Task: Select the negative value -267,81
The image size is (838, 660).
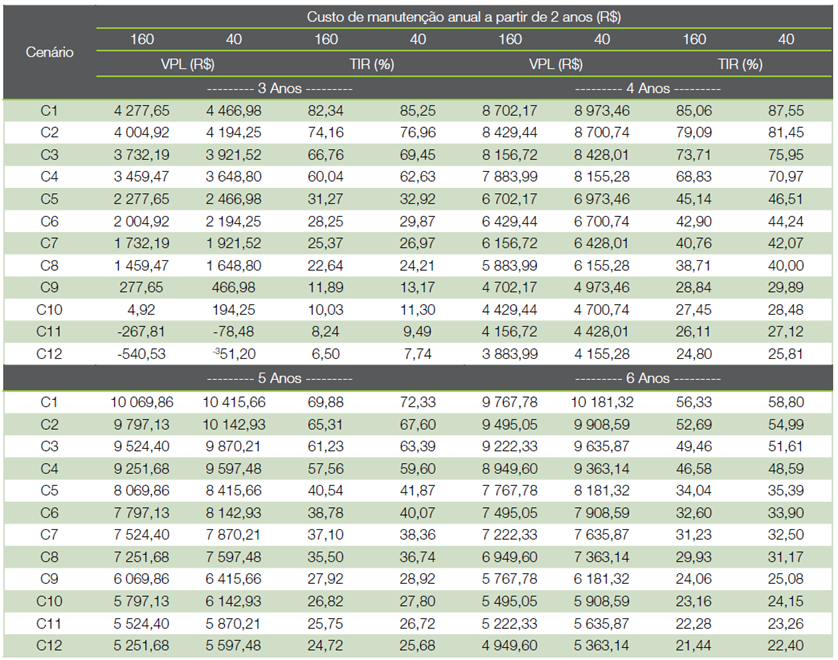Action: pyautogui.click(x=142, y=332)
